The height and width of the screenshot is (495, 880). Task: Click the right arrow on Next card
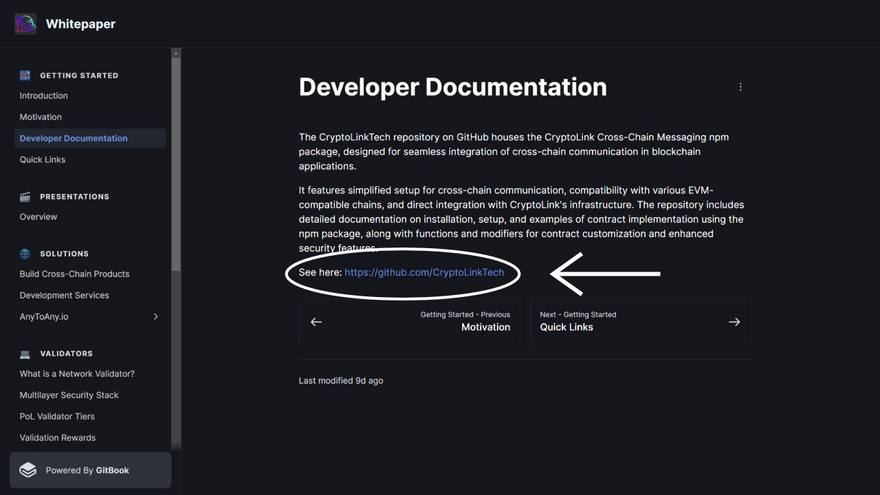click(x=734, y=322)
